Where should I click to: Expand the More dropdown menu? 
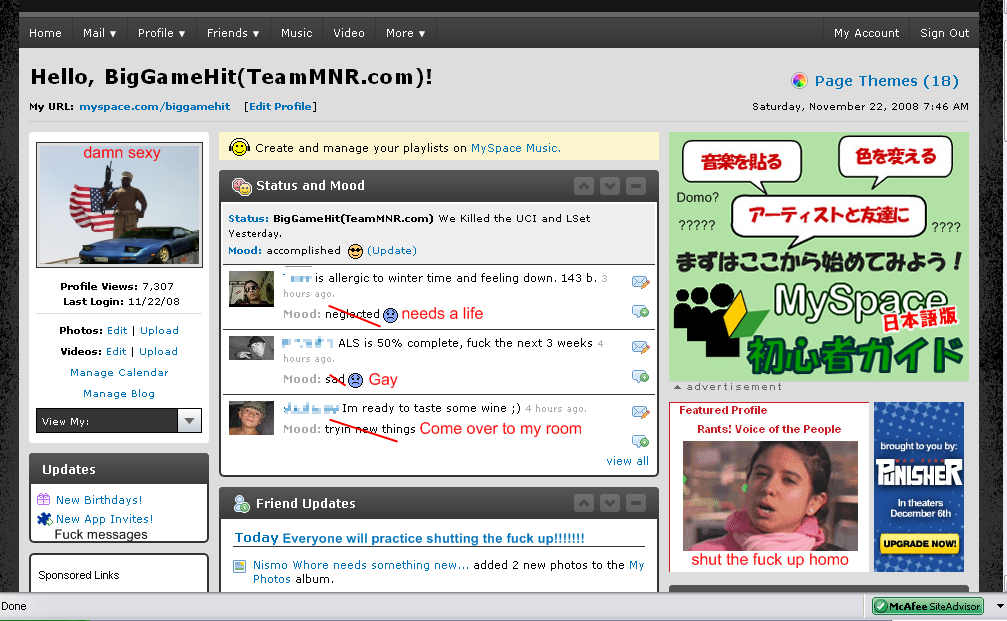(x=405, y=33)
